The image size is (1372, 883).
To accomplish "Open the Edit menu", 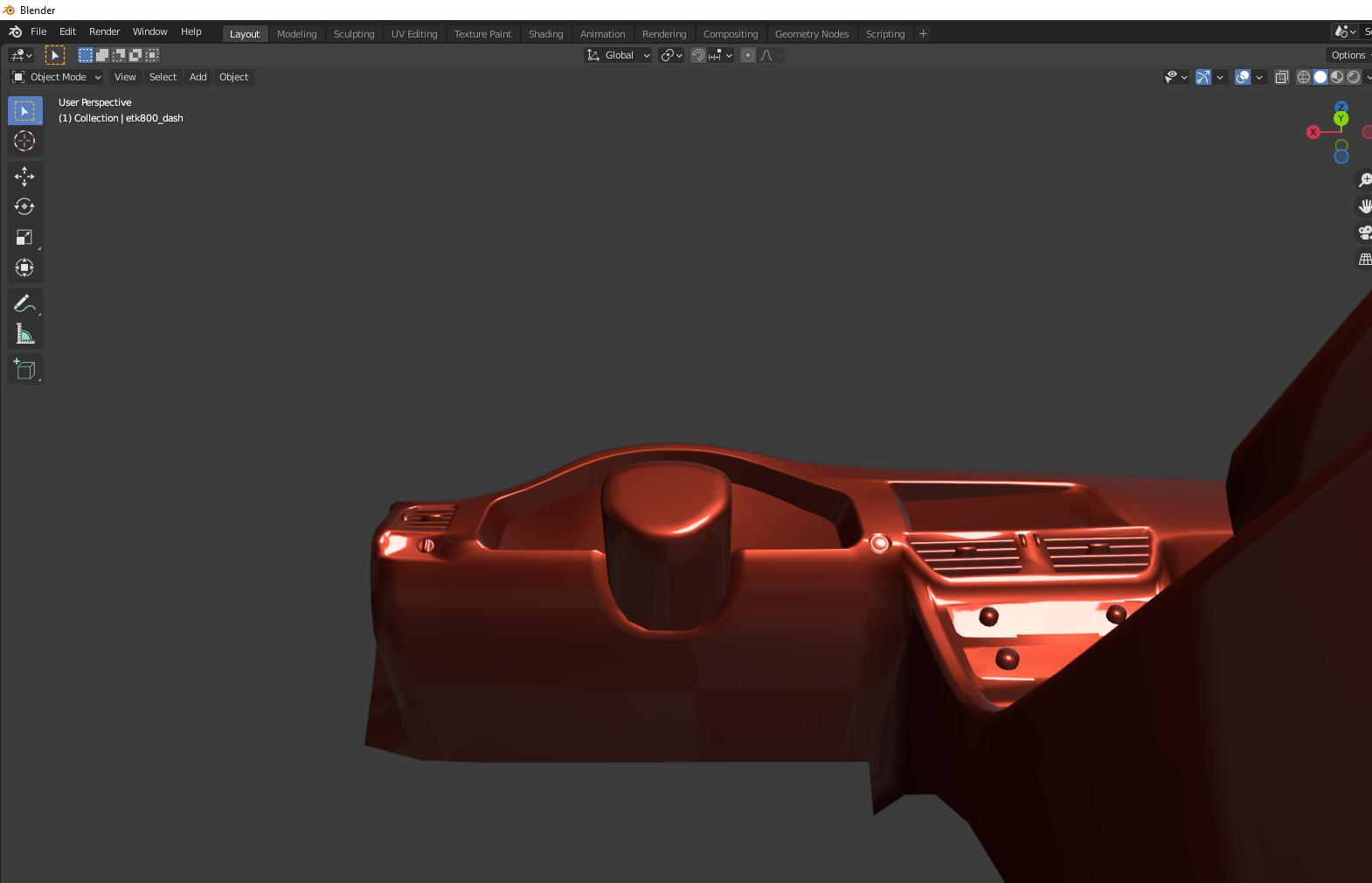I will (67, 31).
